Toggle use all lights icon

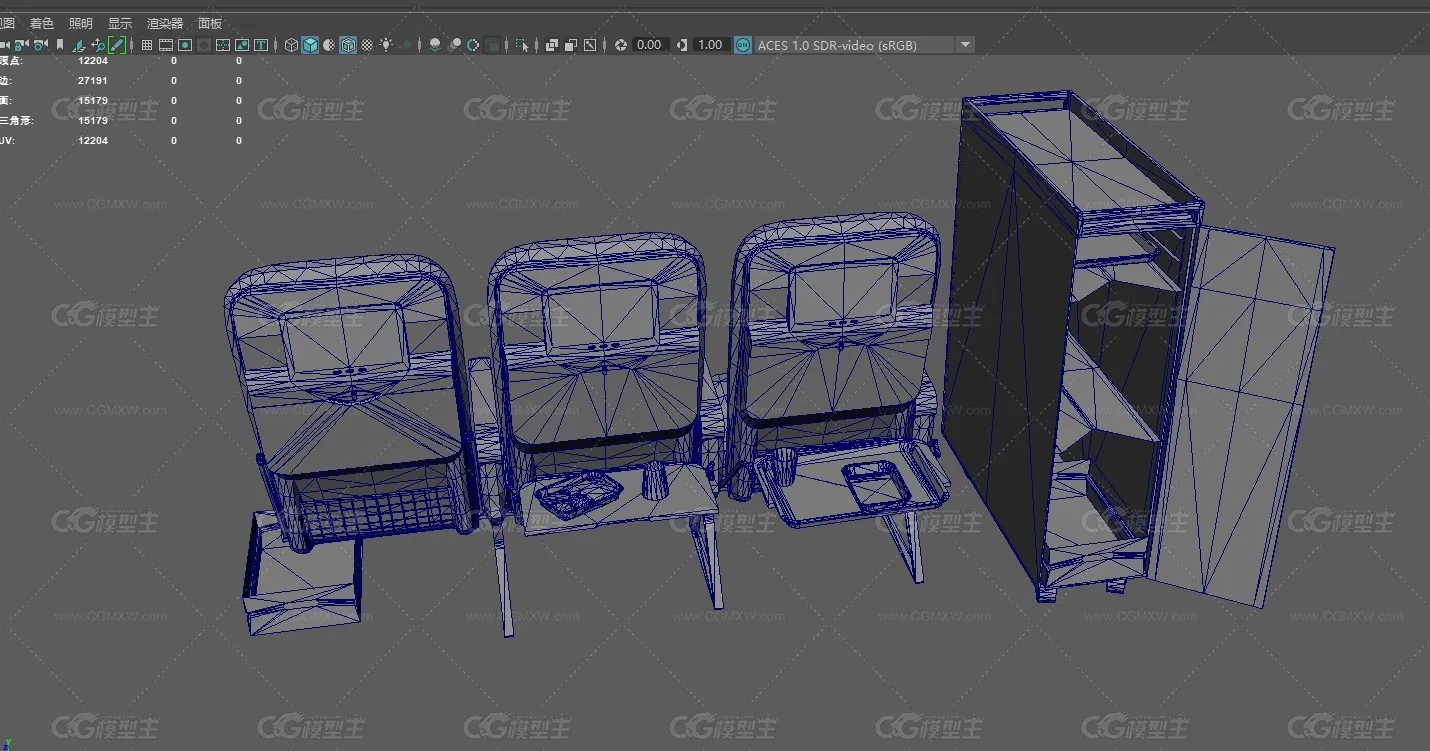point(386,45)
